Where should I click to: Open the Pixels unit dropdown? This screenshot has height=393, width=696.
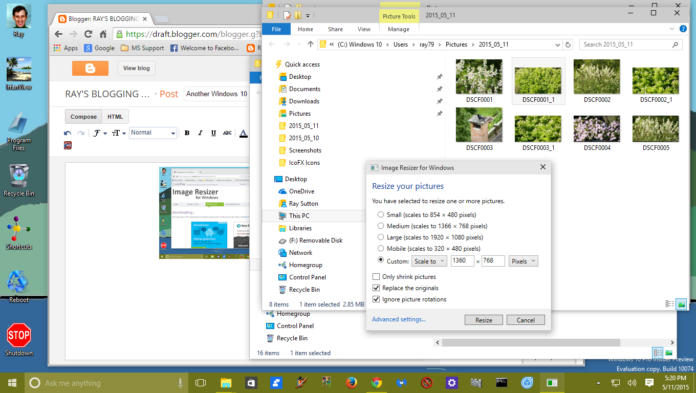coord(523,261)
